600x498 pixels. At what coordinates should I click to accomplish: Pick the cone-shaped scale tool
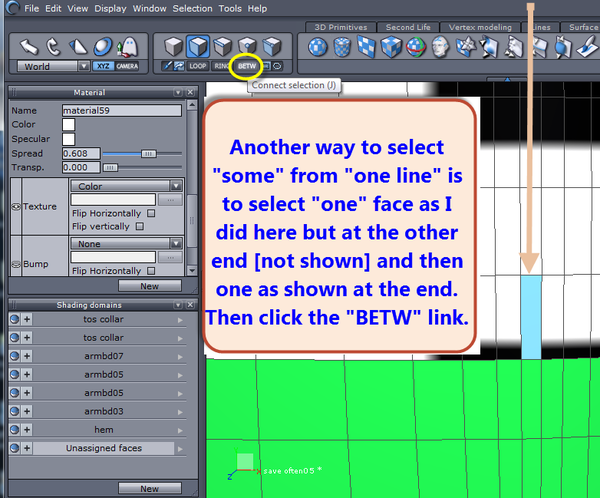(x=78, y=47)
